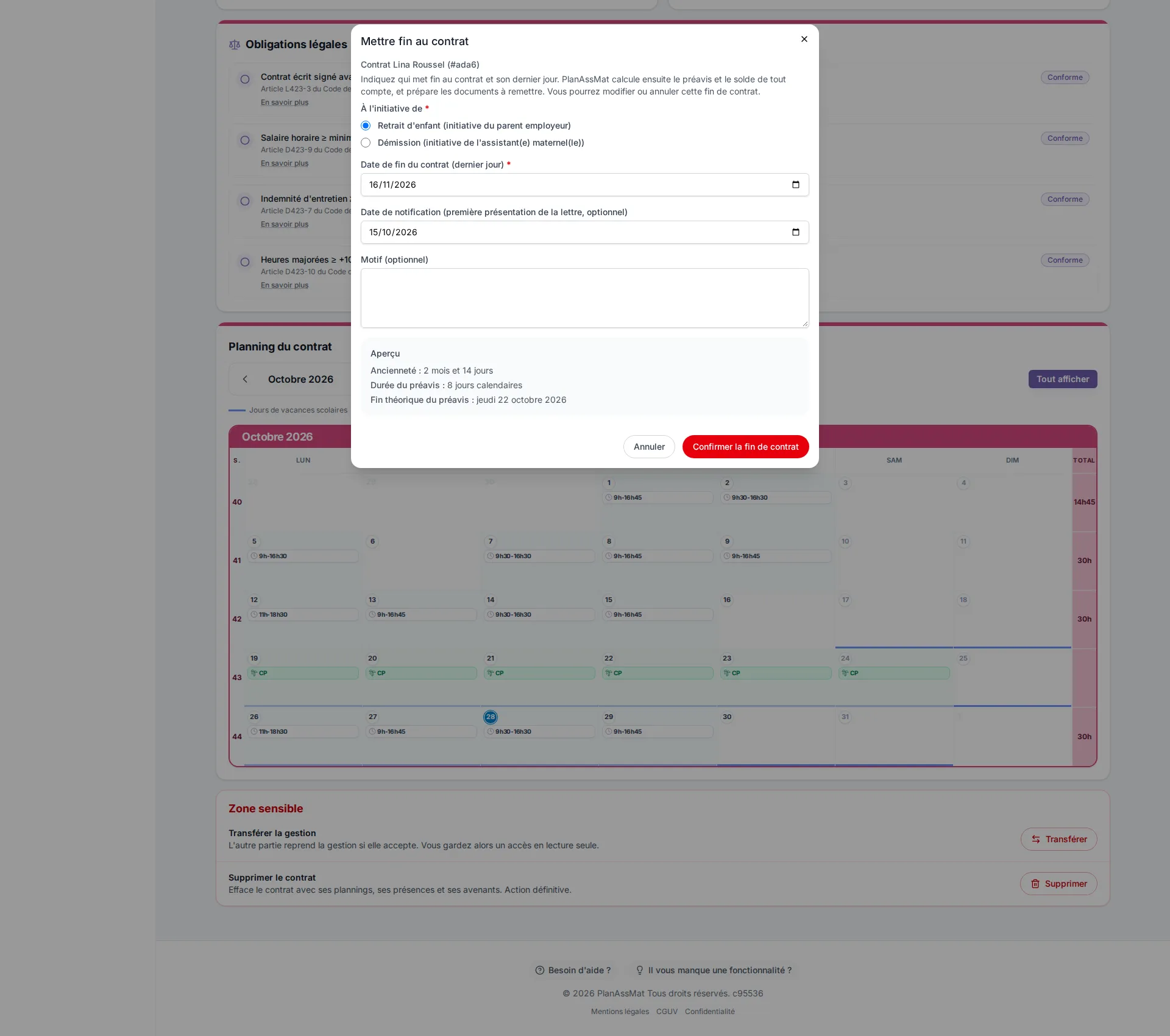Screen dimensions: 1170x1036
Task: Open En savoir plus under Article L423-3
Action: (x=285, y=102)
